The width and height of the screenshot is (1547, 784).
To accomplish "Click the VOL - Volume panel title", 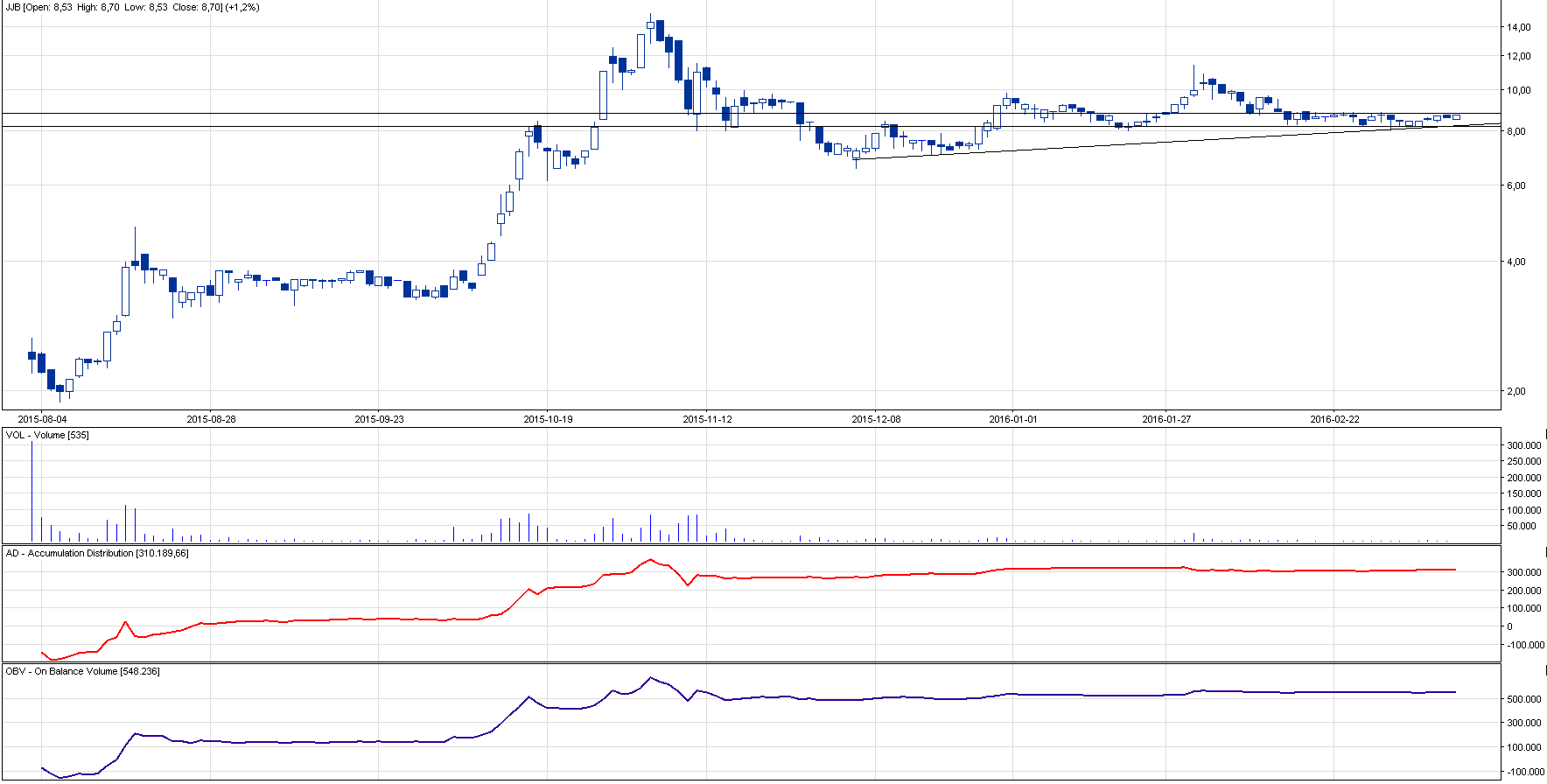I will point(47,435).
